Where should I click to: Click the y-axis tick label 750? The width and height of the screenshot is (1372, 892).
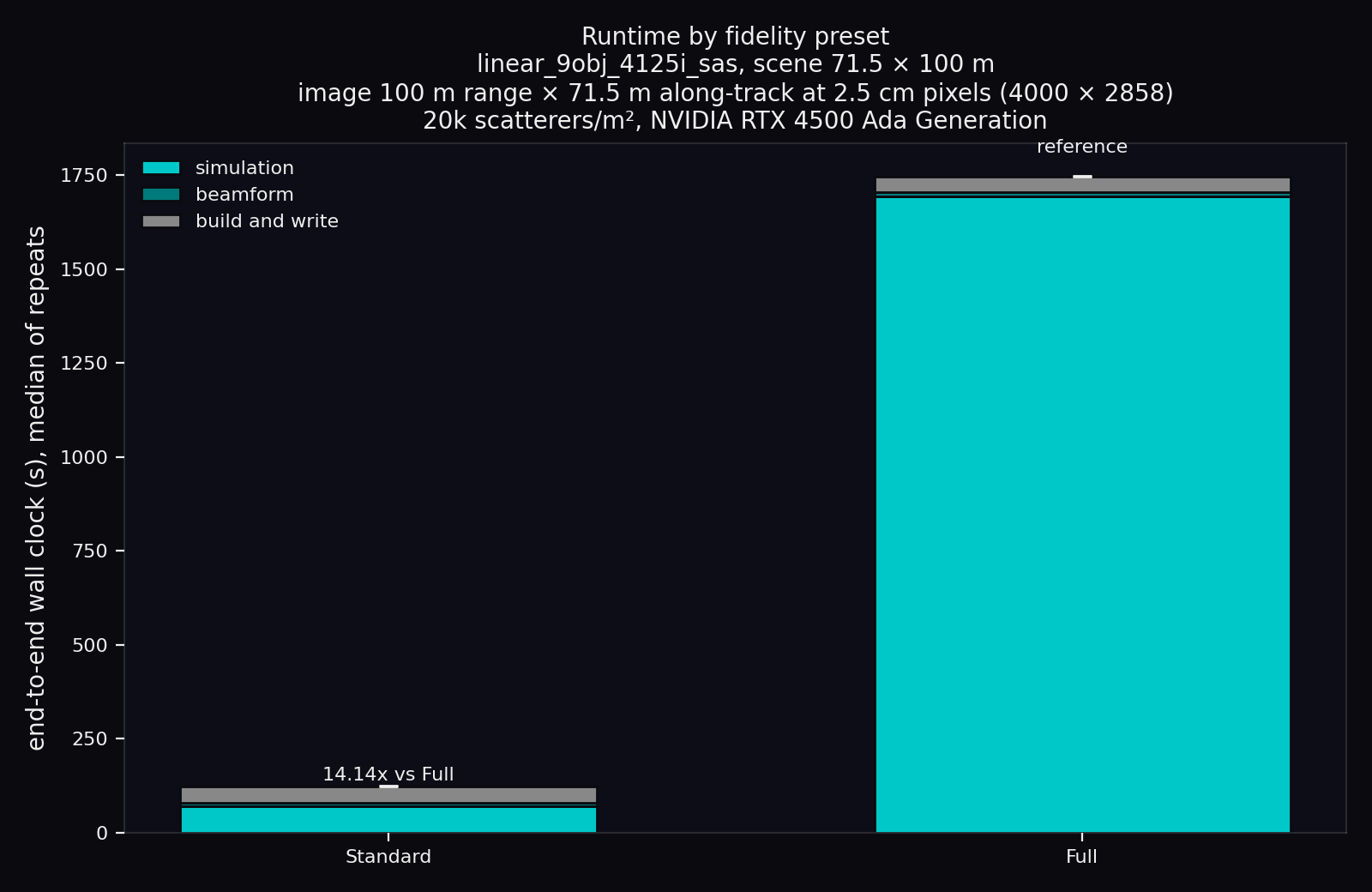[x=90, y=551]
